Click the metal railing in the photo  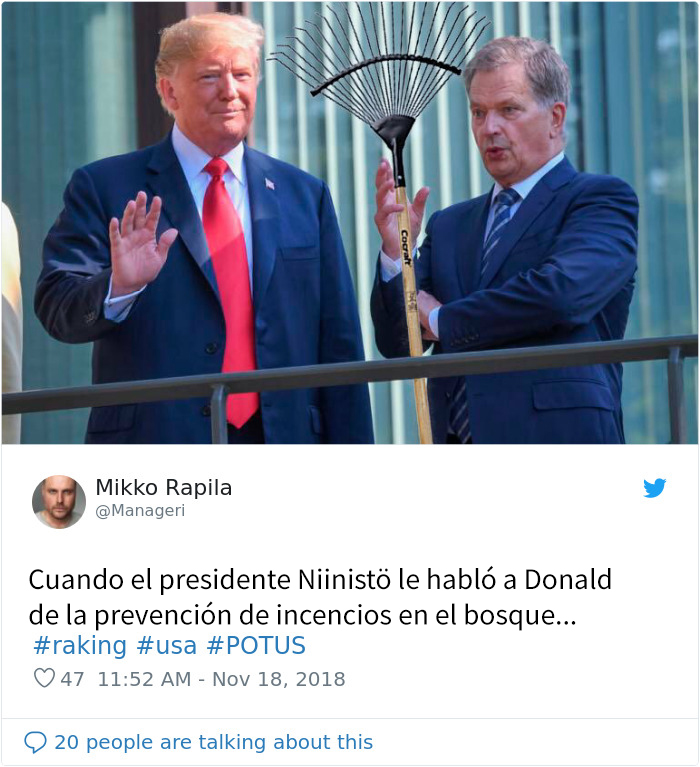tap(350, 375)
